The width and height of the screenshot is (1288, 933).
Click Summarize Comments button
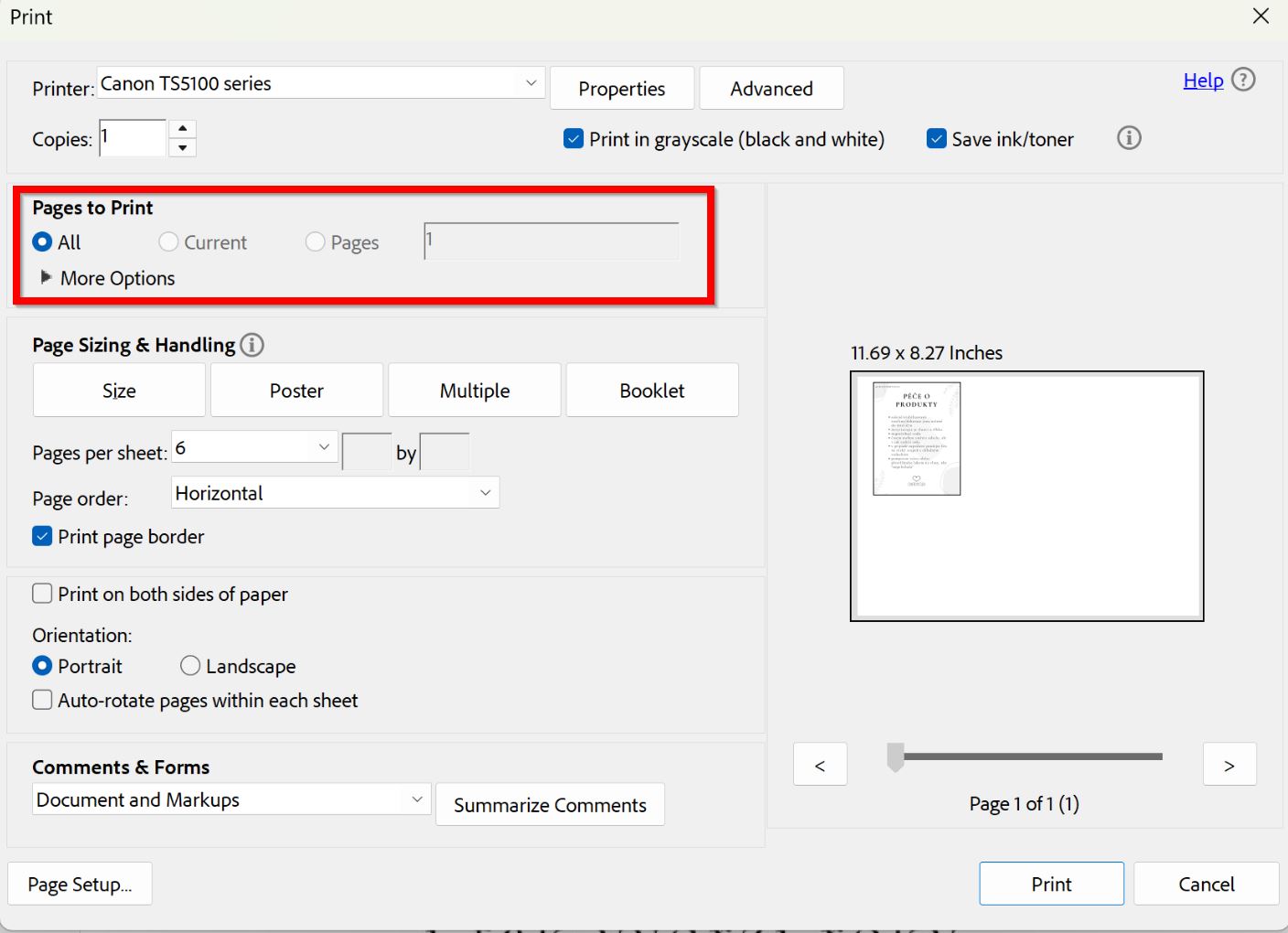tap(550, 805)
